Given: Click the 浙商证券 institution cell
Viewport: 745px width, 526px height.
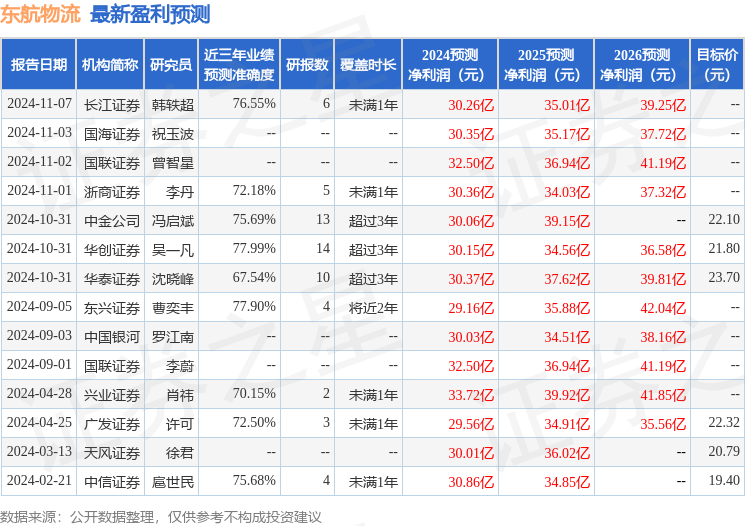Looking at the screenshot, I should pyautogui.click(x=112, y=192).
